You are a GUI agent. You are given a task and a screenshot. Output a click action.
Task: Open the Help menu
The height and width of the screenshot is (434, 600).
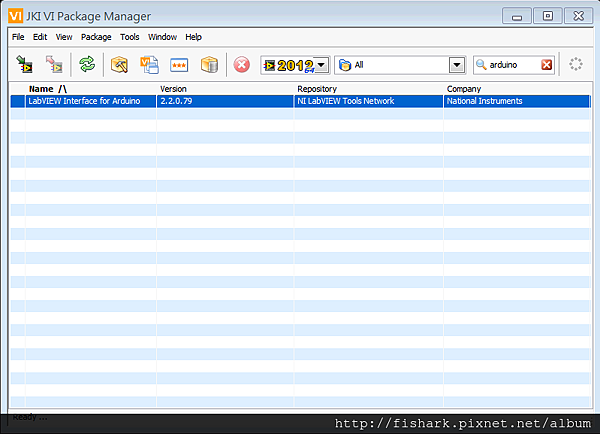coord(193,37)
